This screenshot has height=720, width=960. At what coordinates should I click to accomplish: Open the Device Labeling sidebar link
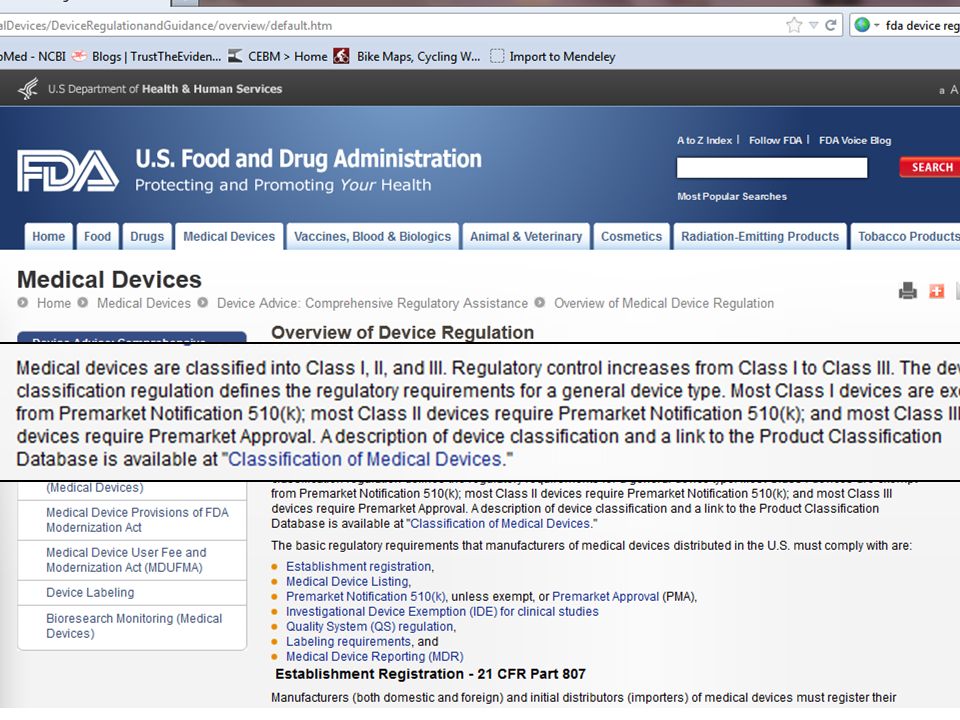[x=90, y=593]
